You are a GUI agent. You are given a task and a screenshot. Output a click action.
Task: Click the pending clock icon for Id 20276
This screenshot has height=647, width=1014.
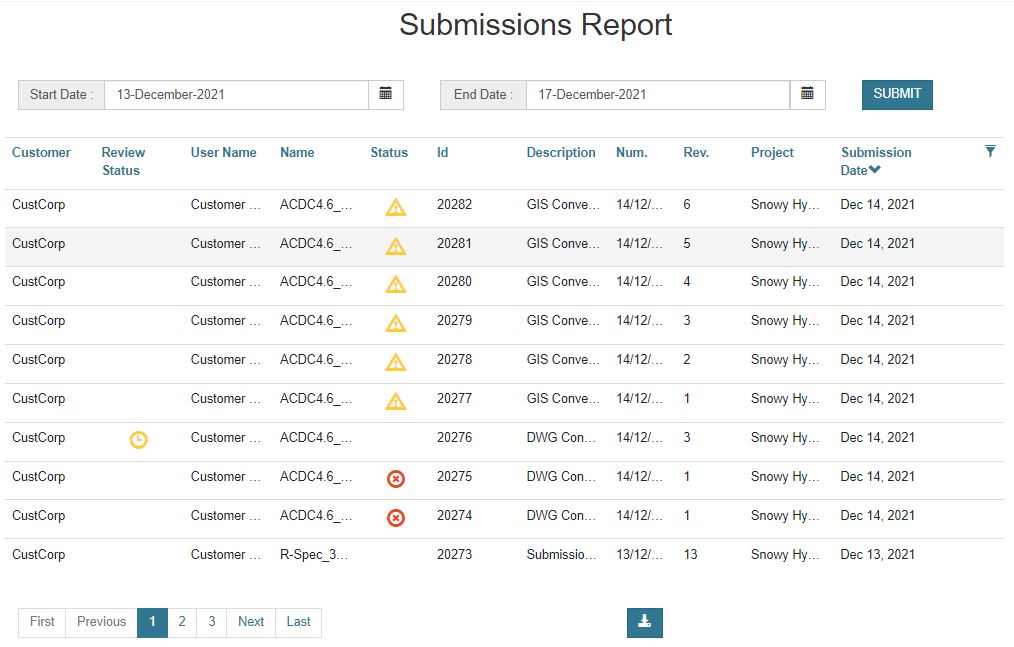pos(138,439)
